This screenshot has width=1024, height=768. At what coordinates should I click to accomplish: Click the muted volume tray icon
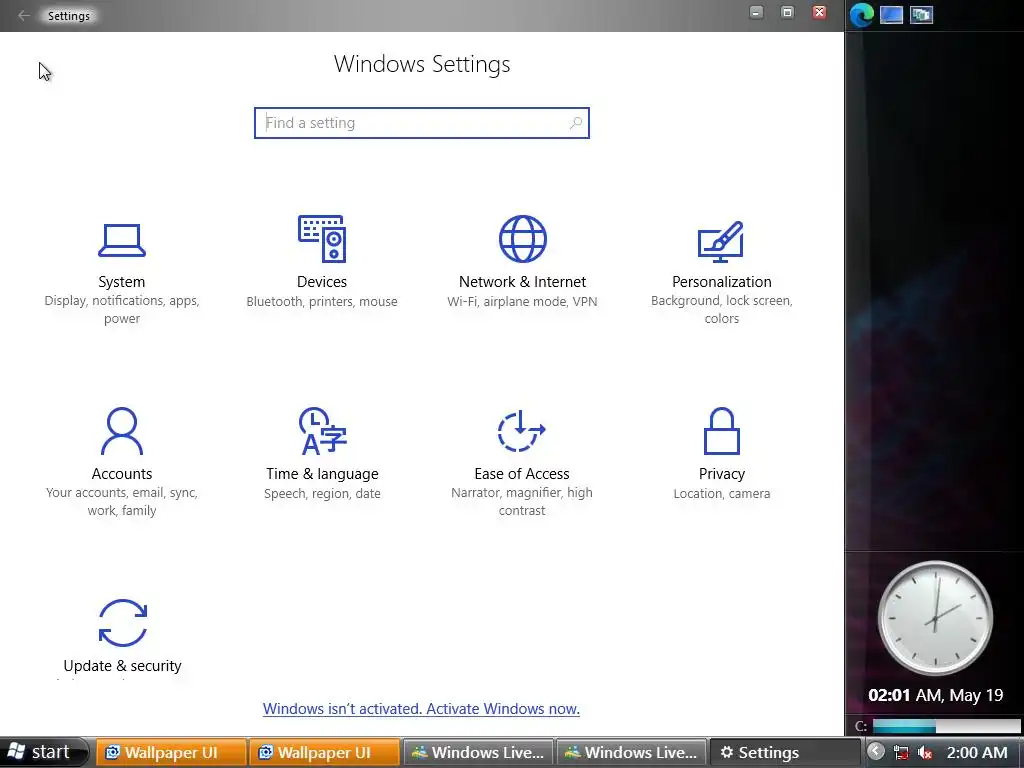coord(924,752)
